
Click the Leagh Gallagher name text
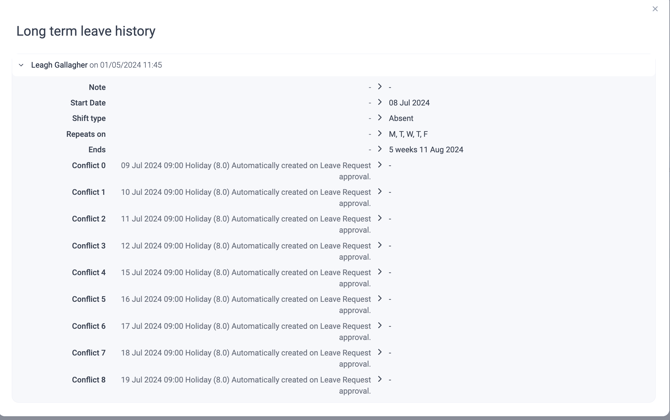(59, 65)
